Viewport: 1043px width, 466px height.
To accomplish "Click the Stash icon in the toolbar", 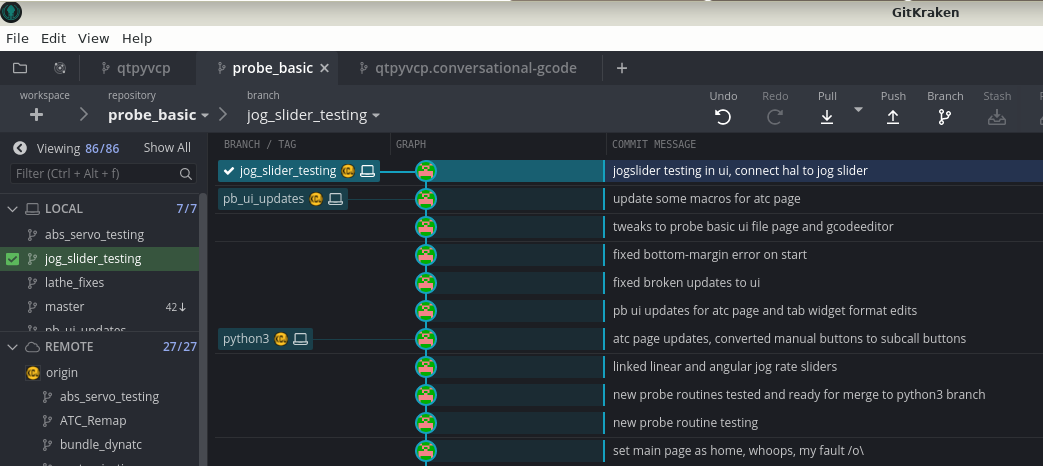I will click(x=996, y=118).
